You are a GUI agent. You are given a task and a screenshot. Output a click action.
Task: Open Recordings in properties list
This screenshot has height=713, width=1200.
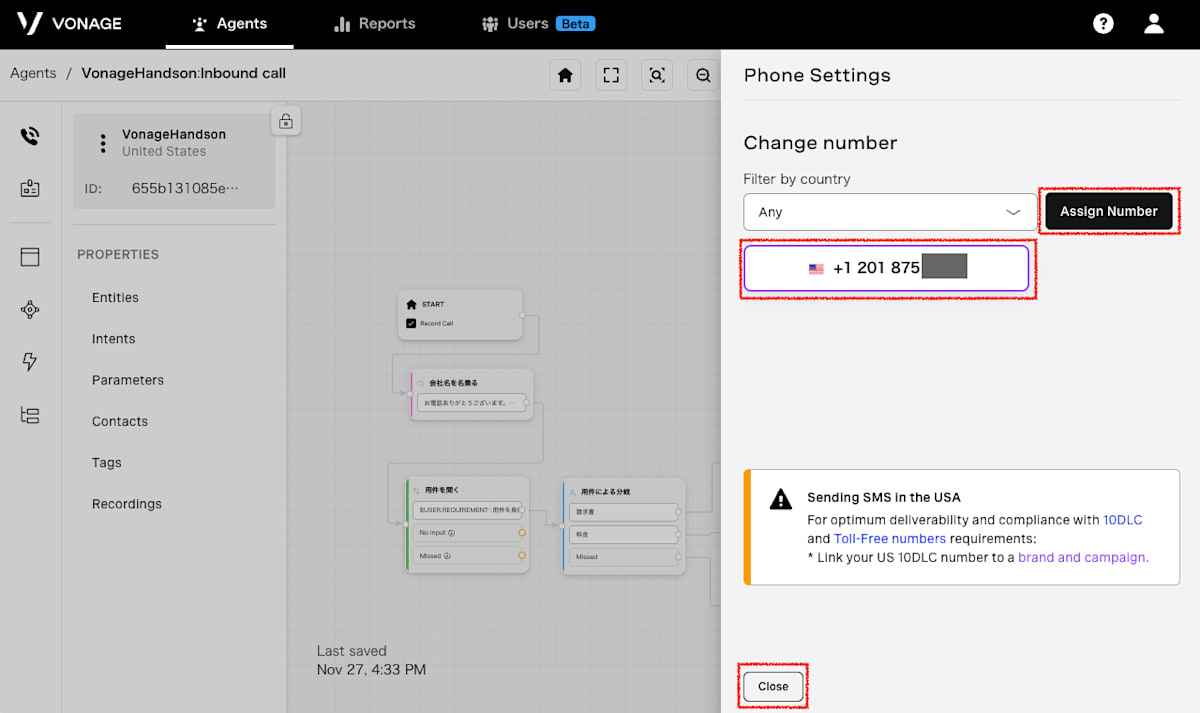(x=127, y=504)
